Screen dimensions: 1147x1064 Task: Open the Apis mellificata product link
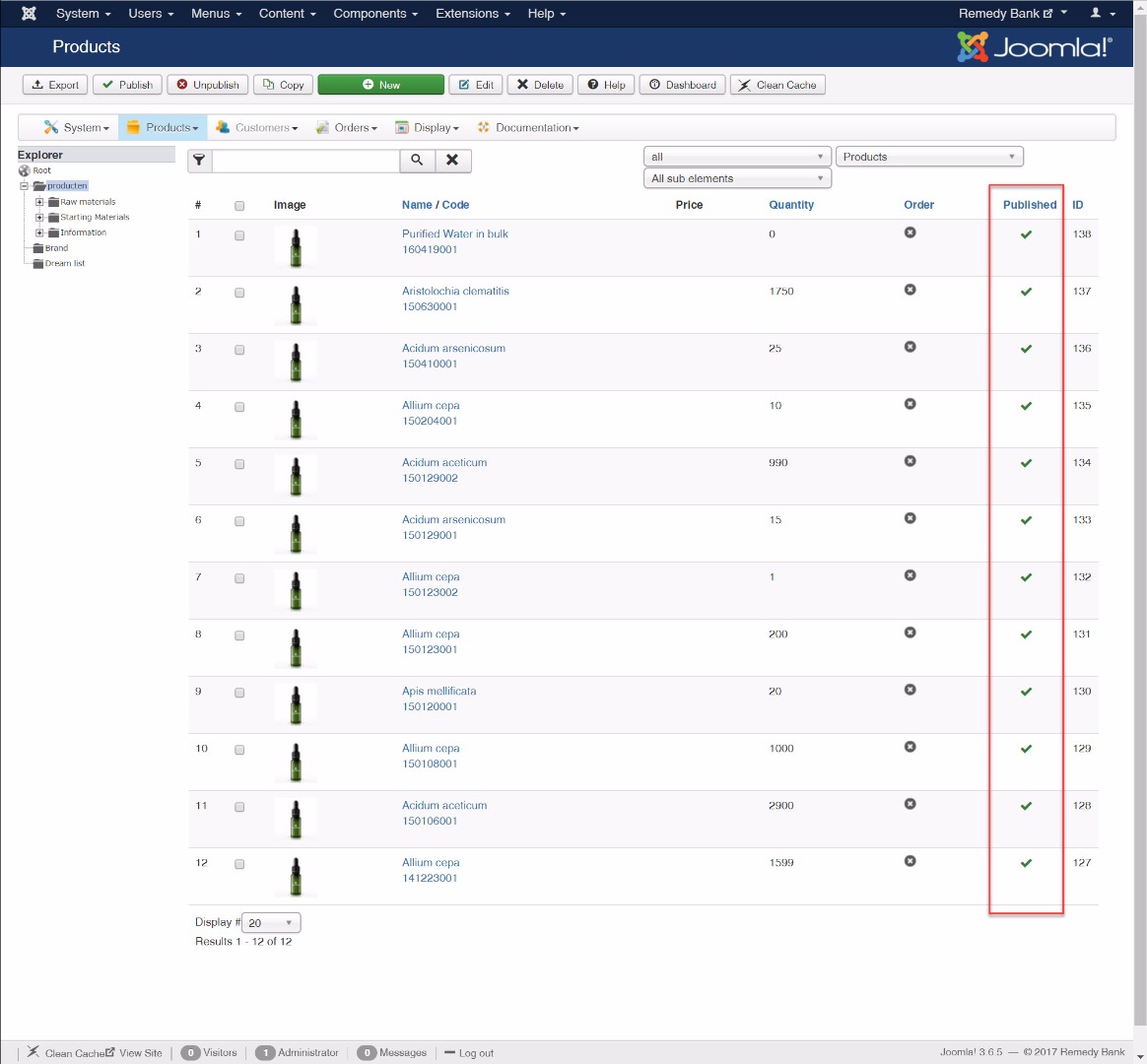point(439,692)
